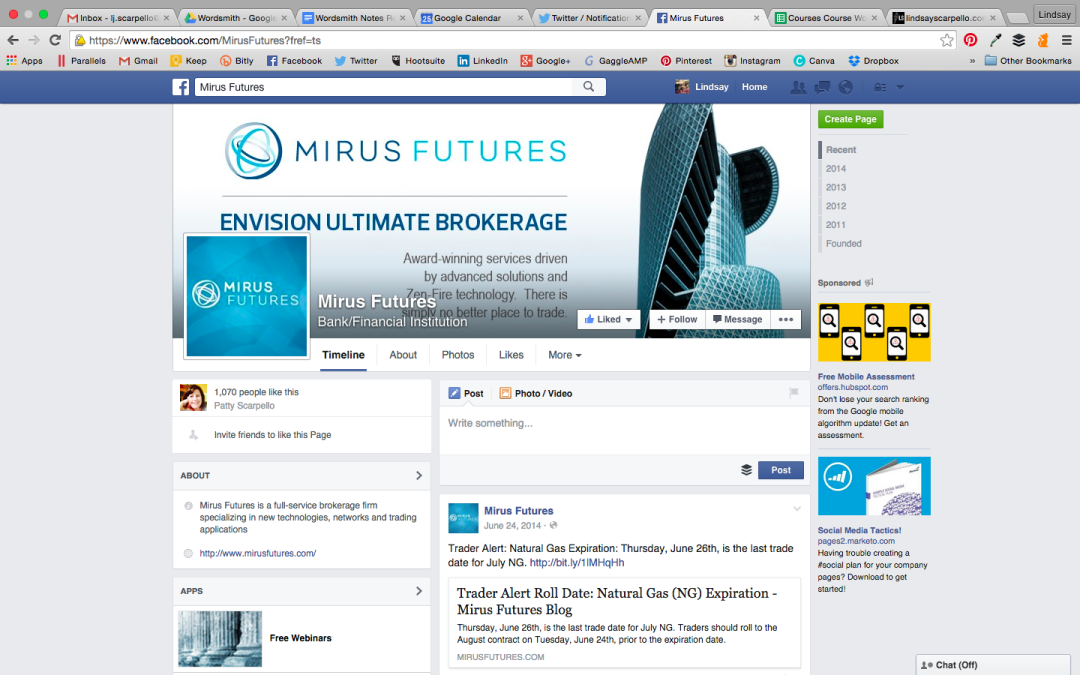Expand the ABOUT section chevron
This screenshot has width=1080, height=675.
(419, 475)
